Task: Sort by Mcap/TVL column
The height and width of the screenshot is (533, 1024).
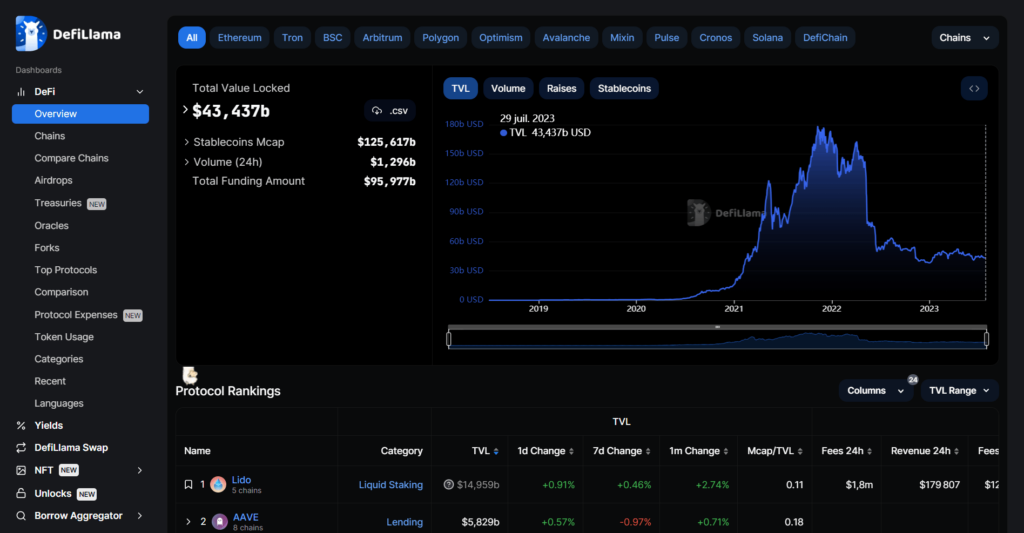Action: 800,451
